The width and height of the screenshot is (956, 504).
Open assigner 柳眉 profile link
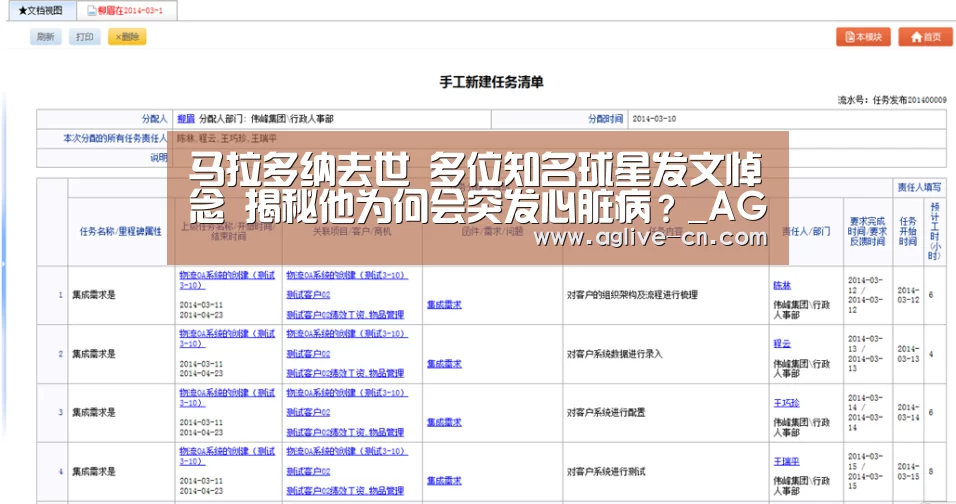pos(185,119)
